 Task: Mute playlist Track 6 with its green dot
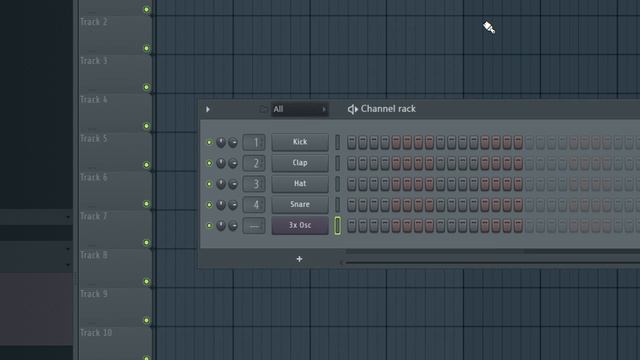(147, 204)
